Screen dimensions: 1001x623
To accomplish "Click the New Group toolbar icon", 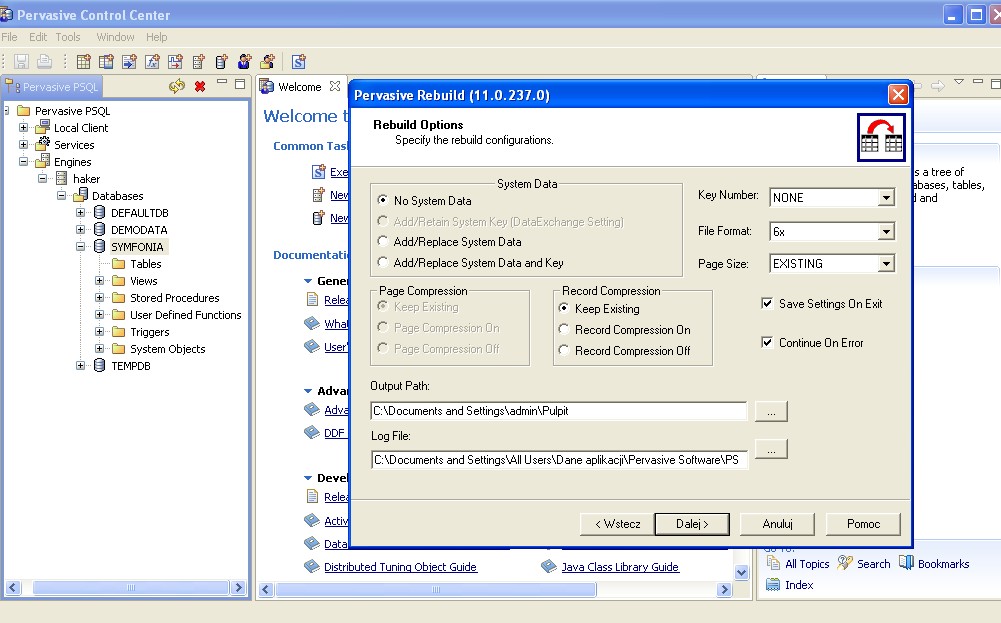I will click(x=267, y=61).
